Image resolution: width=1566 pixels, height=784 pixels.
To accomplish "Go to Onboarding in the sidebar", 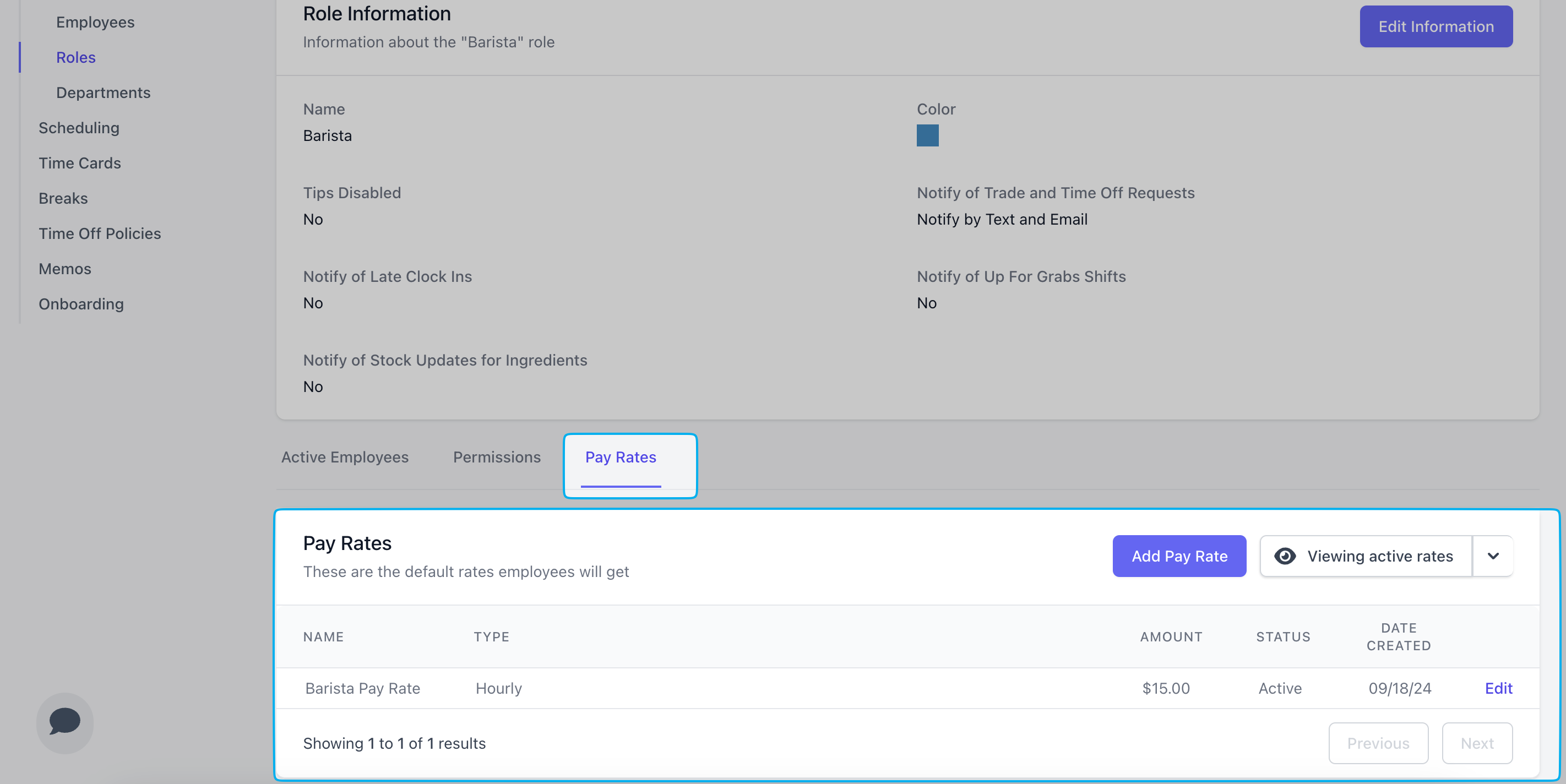I will click(x=81, y=304).
